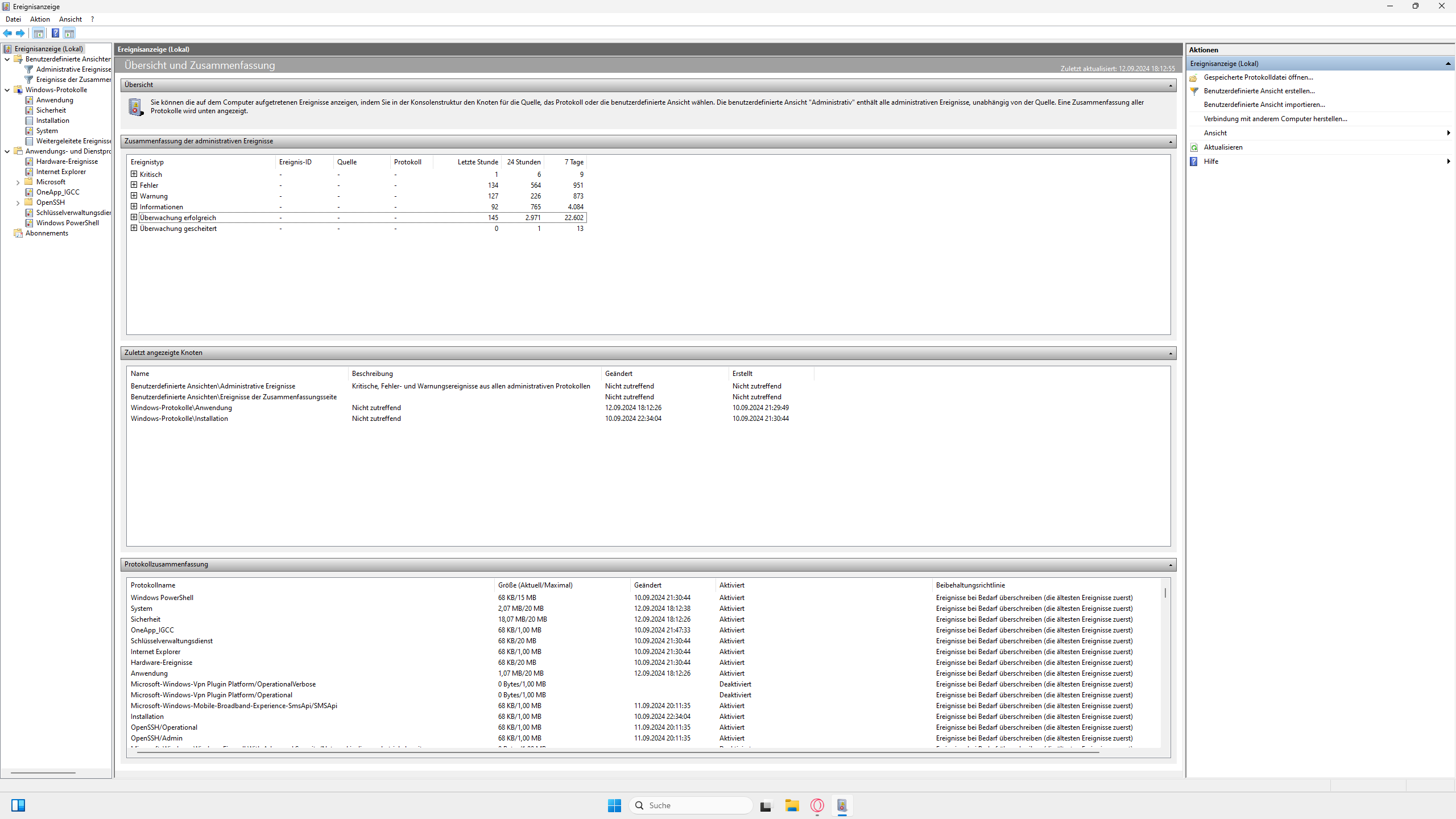Screen dimensions: 1456x819
Task: Open Hardware-Ereignisse log icon
Action: [x=29, y=162]
